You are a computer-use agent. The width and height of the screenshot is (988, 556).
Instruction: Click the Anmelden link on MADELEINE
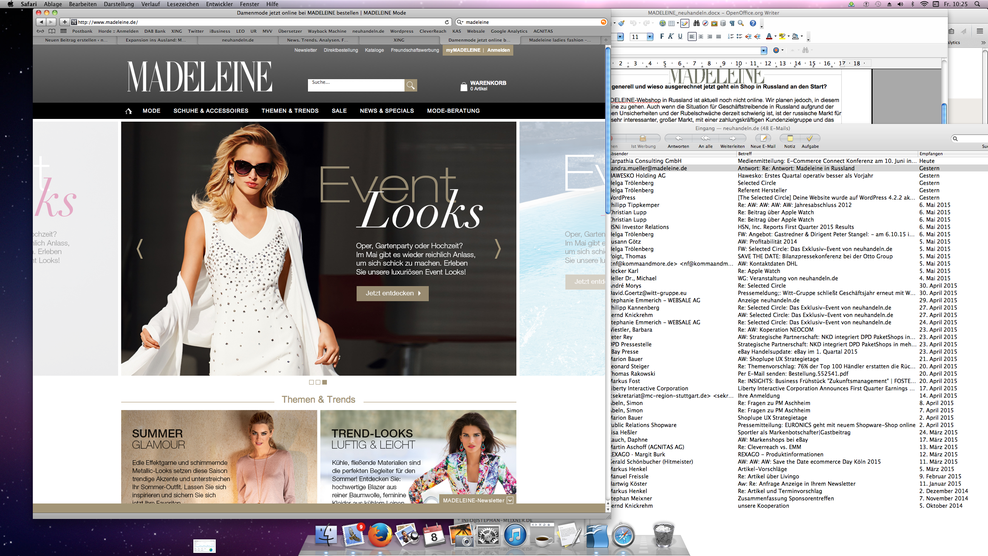click(x=498, y=50)
